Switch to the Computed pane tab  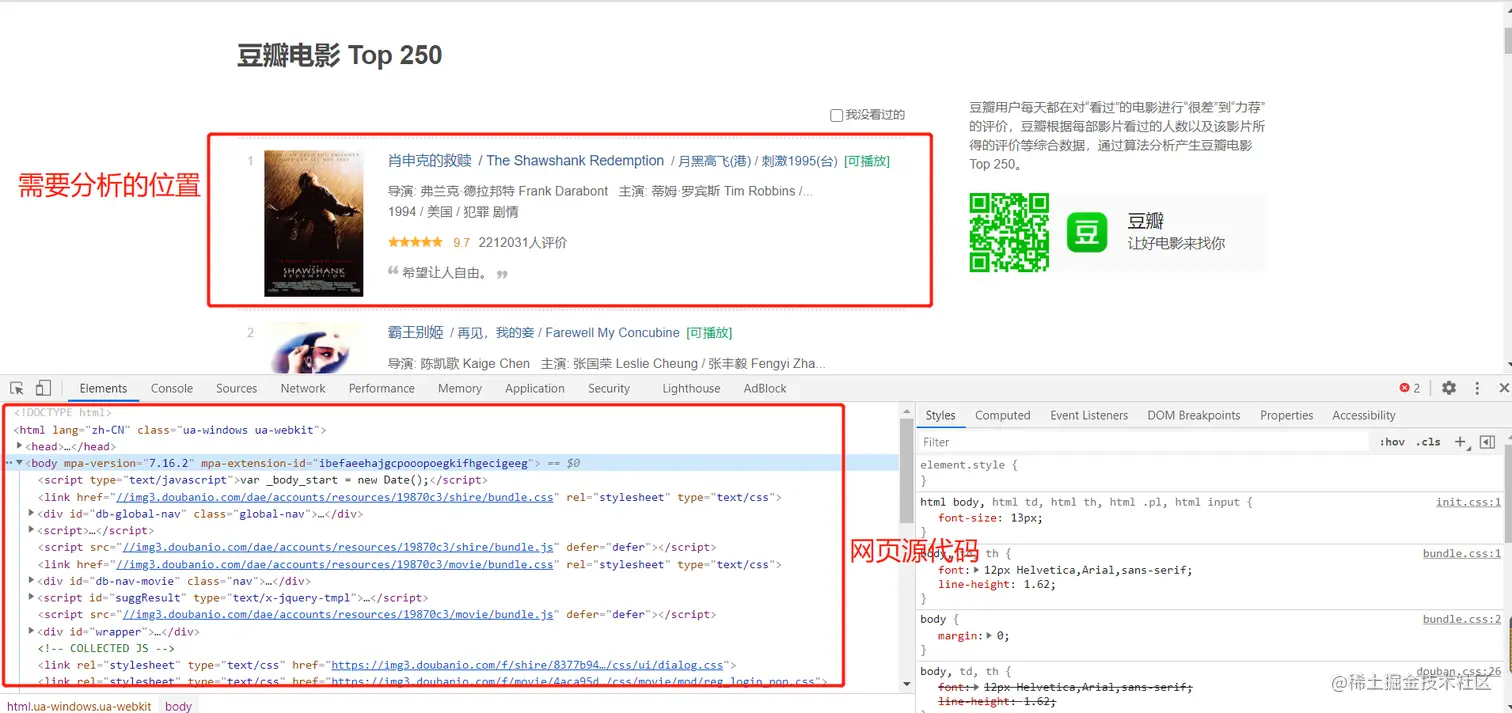pyautogui.click(x=1002, y=415)
